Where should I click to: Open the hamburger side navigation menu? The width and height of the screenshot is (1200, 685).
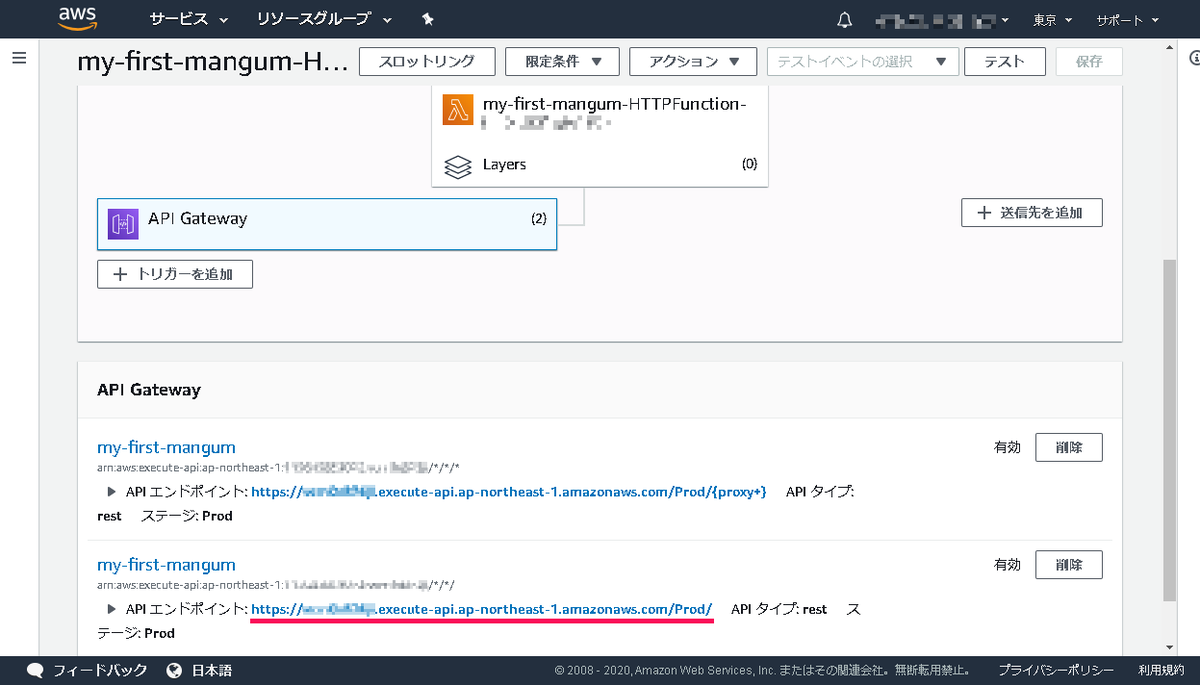click(x=18, y=59)
